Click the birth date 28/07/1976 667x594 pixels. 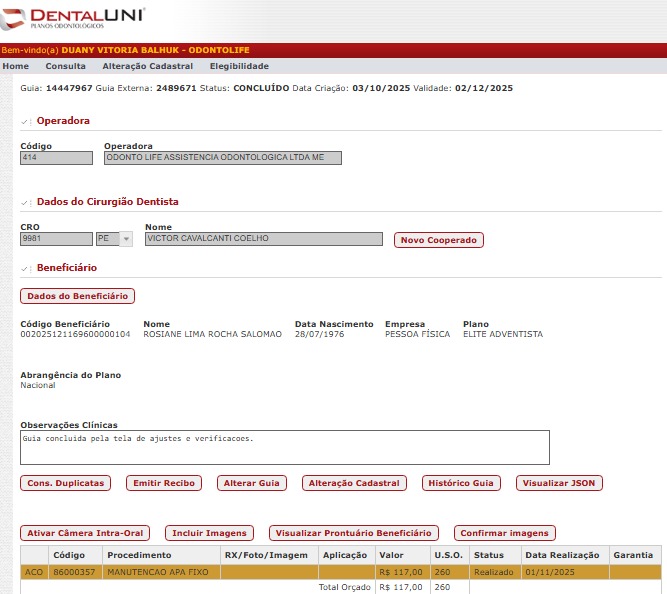[x=319, y=334]
